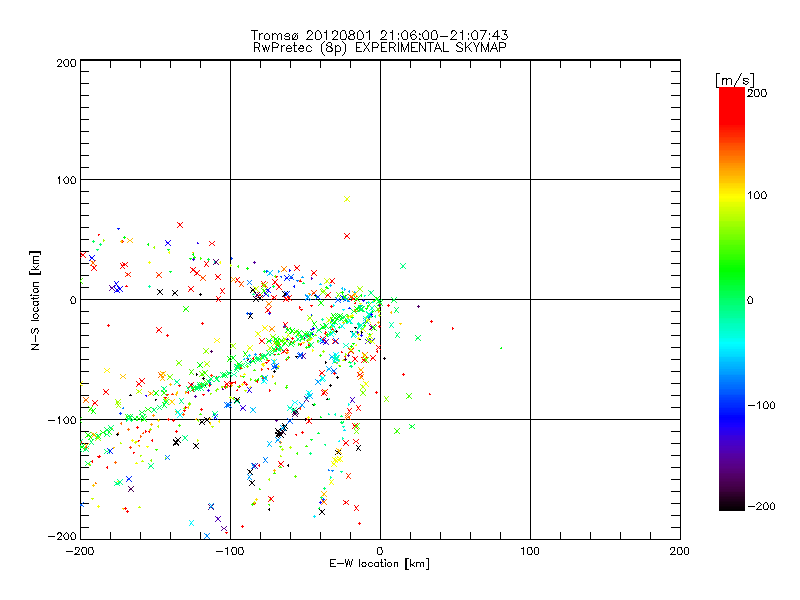Click N-S axis tick label '-200'
800x600 pixels.
[62, 536]
